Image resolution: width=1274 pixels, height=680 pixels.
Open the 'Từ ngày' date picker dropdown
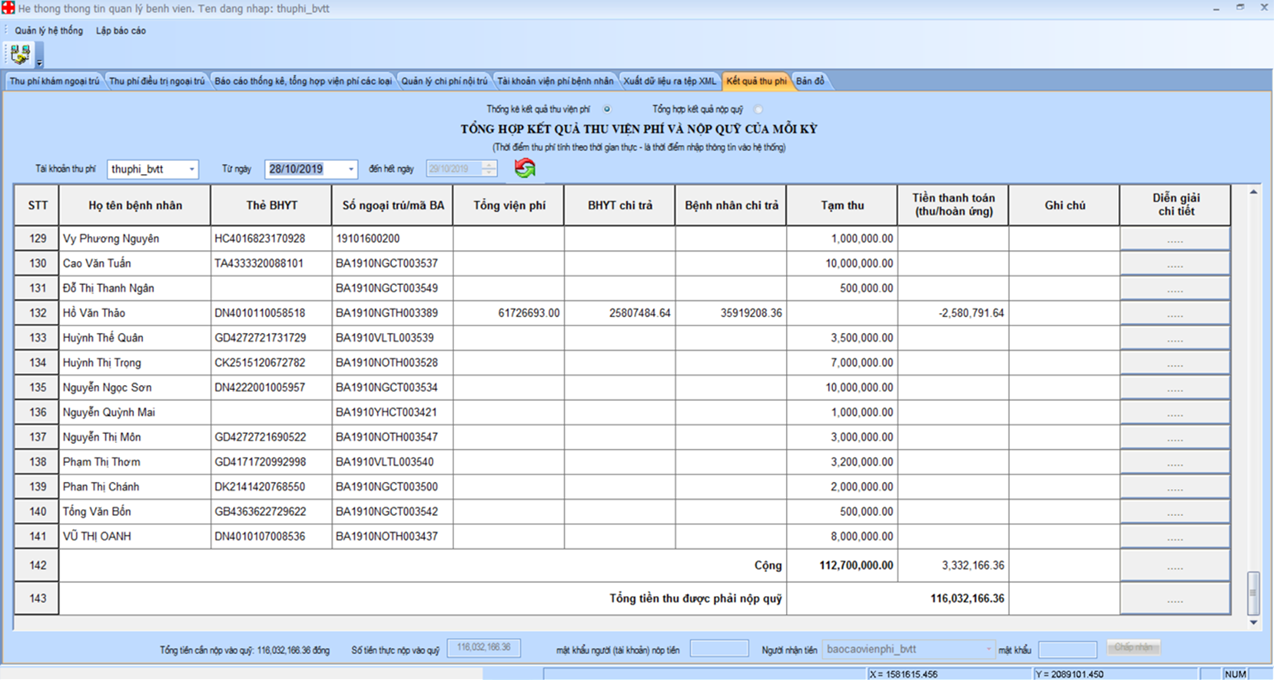[x=350, y=169]
